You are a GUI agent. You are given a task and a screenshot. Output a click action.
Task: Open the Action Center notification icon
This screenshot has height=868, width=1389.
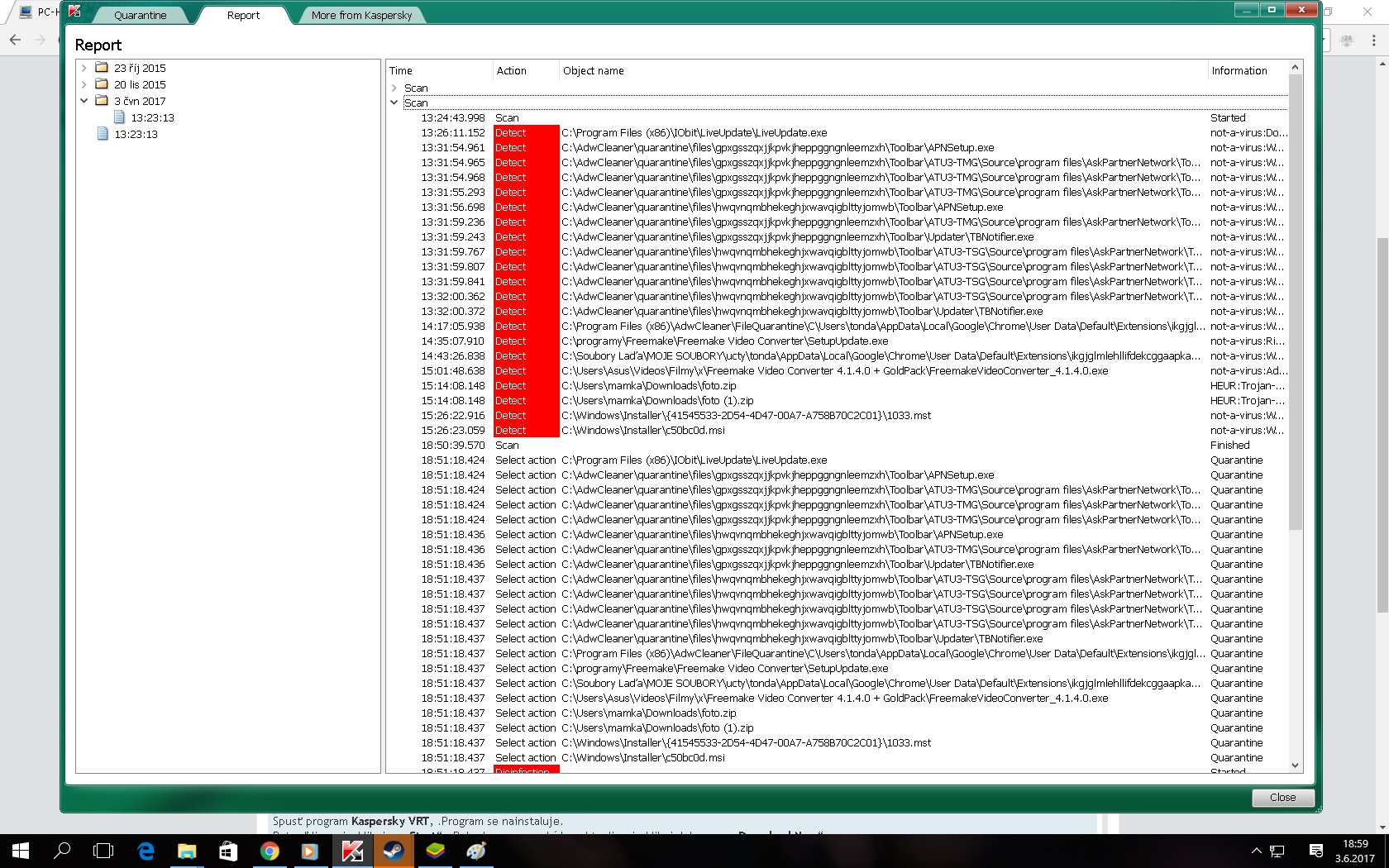coord(1316,851)
